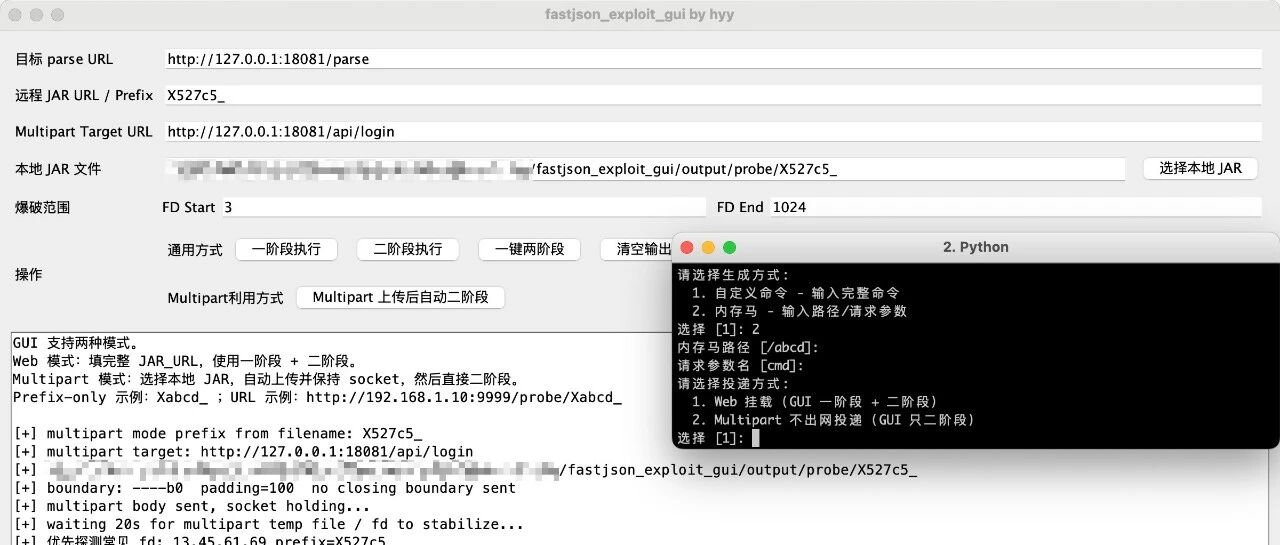Image resolution: width=1280 pixels, height=545 pixels.
Task: Click the terminal line '请选择投递方式:'
Action: [733, 383]
